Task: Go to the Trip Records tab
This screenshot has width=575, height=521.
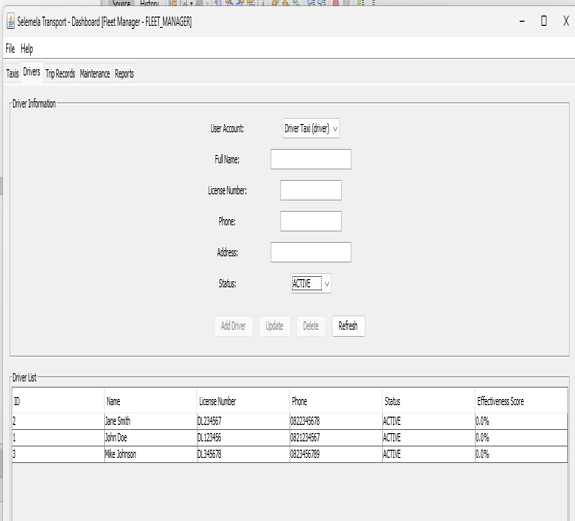Action: (x=61, y=74)
